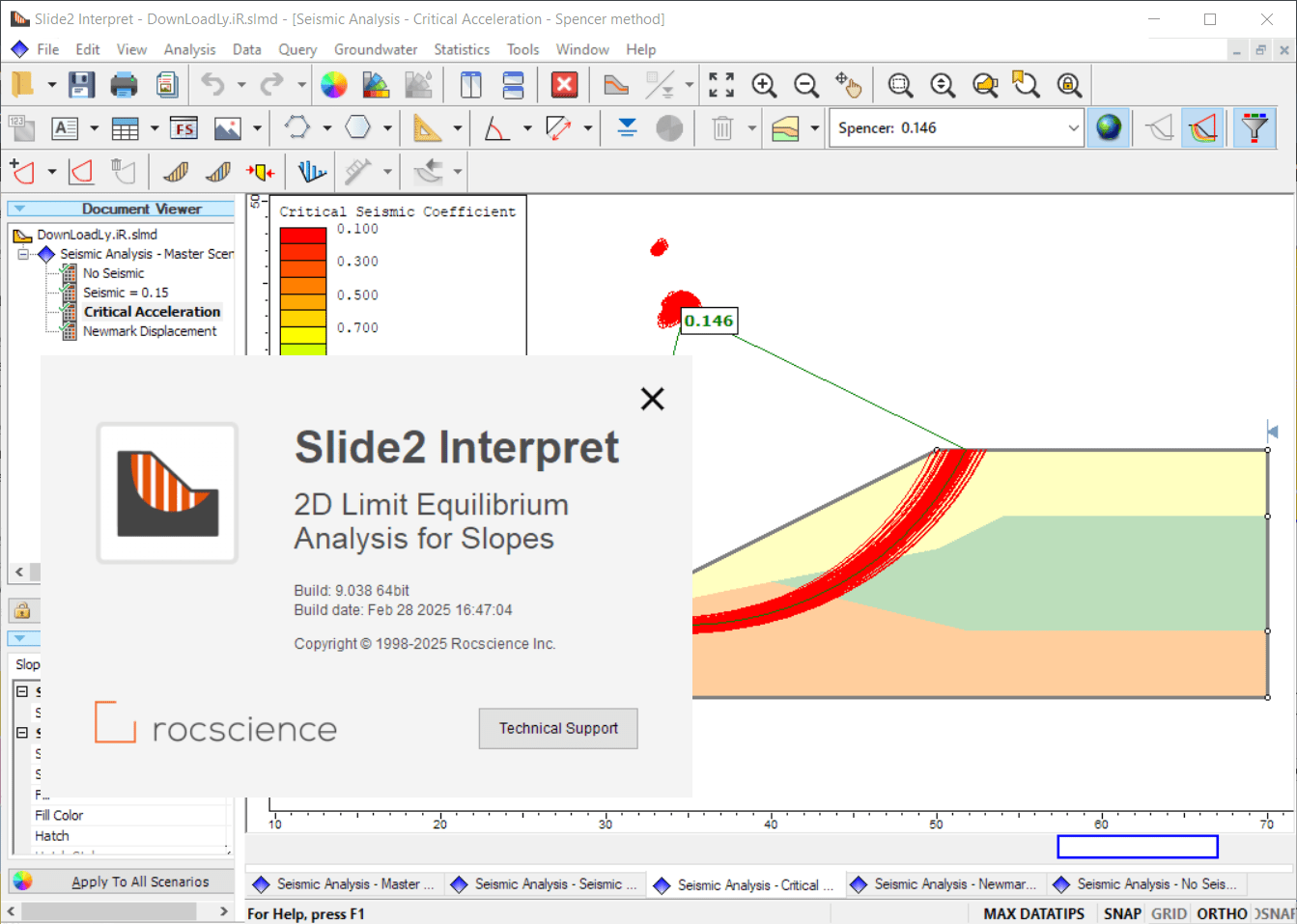Select Newmark Displacement in the document tree
This screenshot has height=924, width=1297.
pos(150,331)
